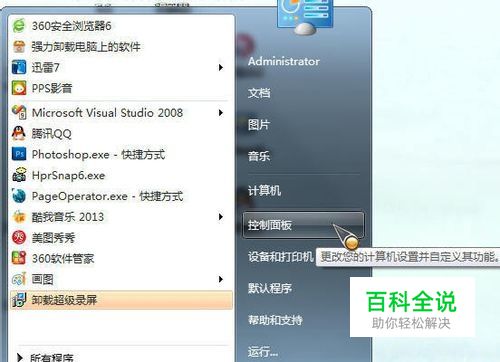
Task: Click the 卸载超级录屏 icon
Action: click(19, 300)
